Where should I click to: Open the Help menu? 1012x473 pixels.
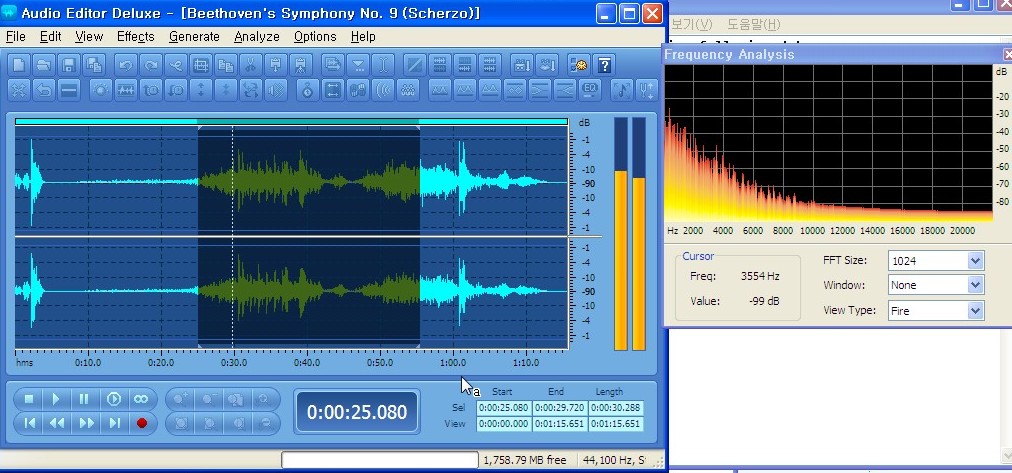coord(363,37)
